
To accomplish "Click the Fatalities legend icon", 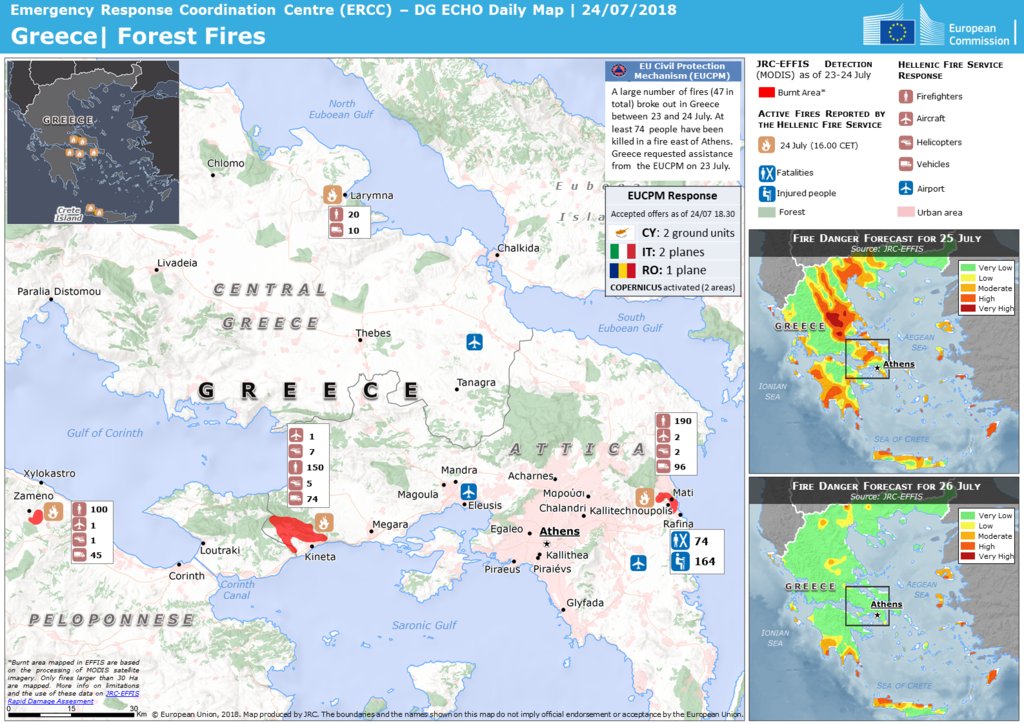I will [x=767, y=173].
